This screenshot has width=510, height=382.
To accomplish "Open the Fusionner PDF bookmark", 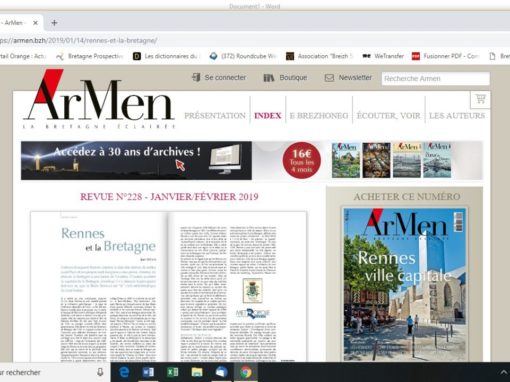I will point(445,56).
